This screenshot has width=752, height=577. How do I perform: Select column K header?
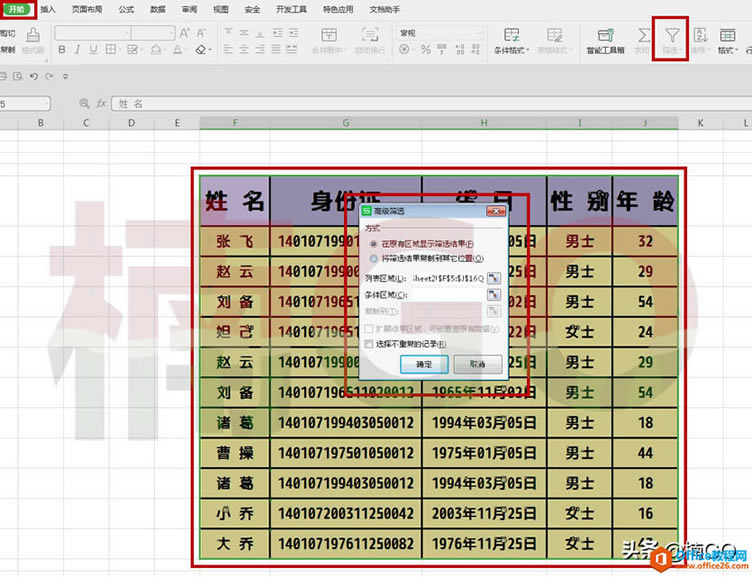[x=700, y=123]
